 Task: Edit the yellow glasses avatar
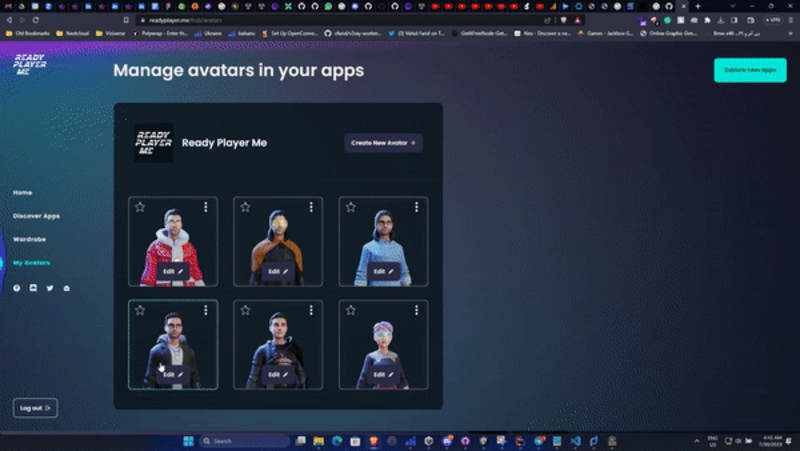coord(278,271)
